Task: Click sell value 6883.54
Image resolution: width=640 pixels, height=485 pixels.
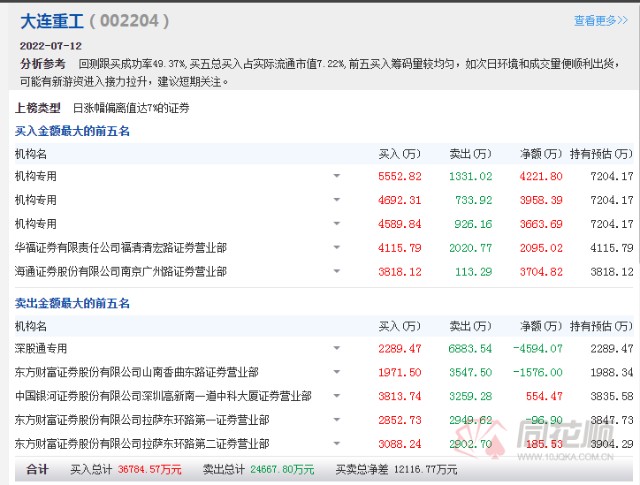Action: (471, 349)
